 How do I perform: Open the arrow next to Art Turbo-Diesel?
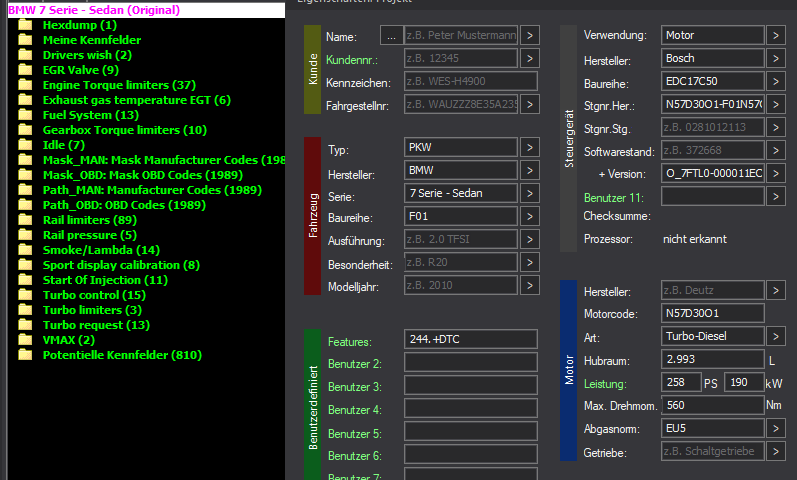pyautogui.click(x=776, y=337)
